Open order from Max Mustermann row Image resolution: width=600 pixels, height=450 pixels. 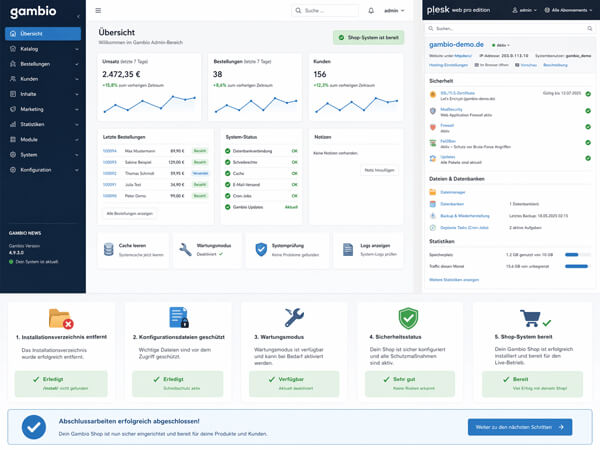click(x=155, y=151)
